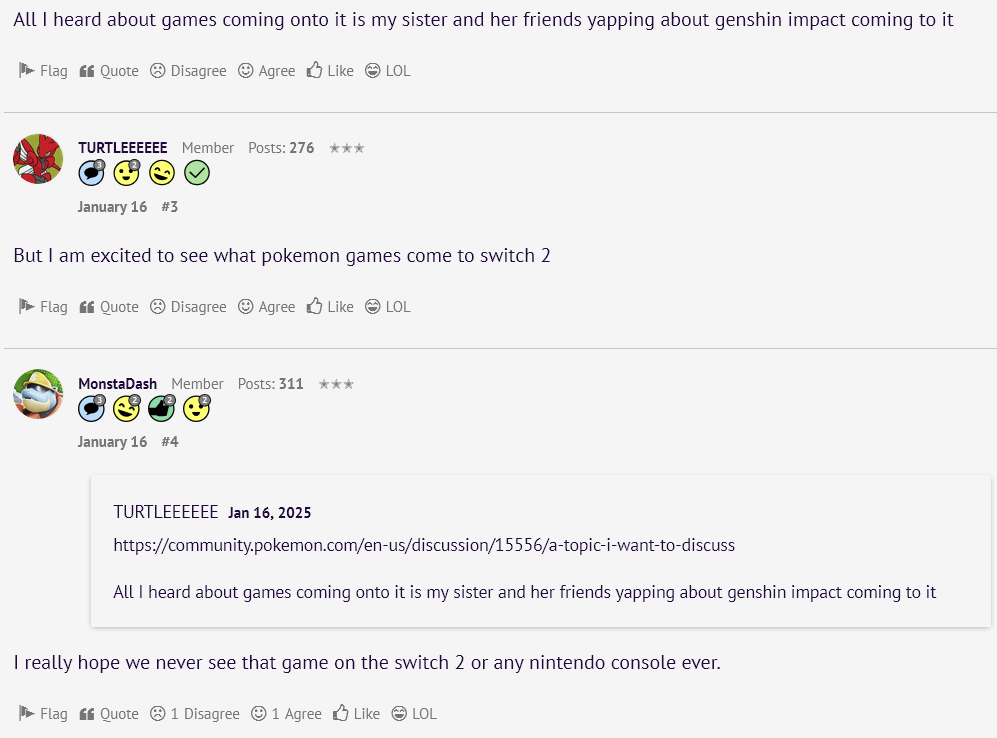
Task: Quote the post about switch 2 pokemon games
Action: 109,306
